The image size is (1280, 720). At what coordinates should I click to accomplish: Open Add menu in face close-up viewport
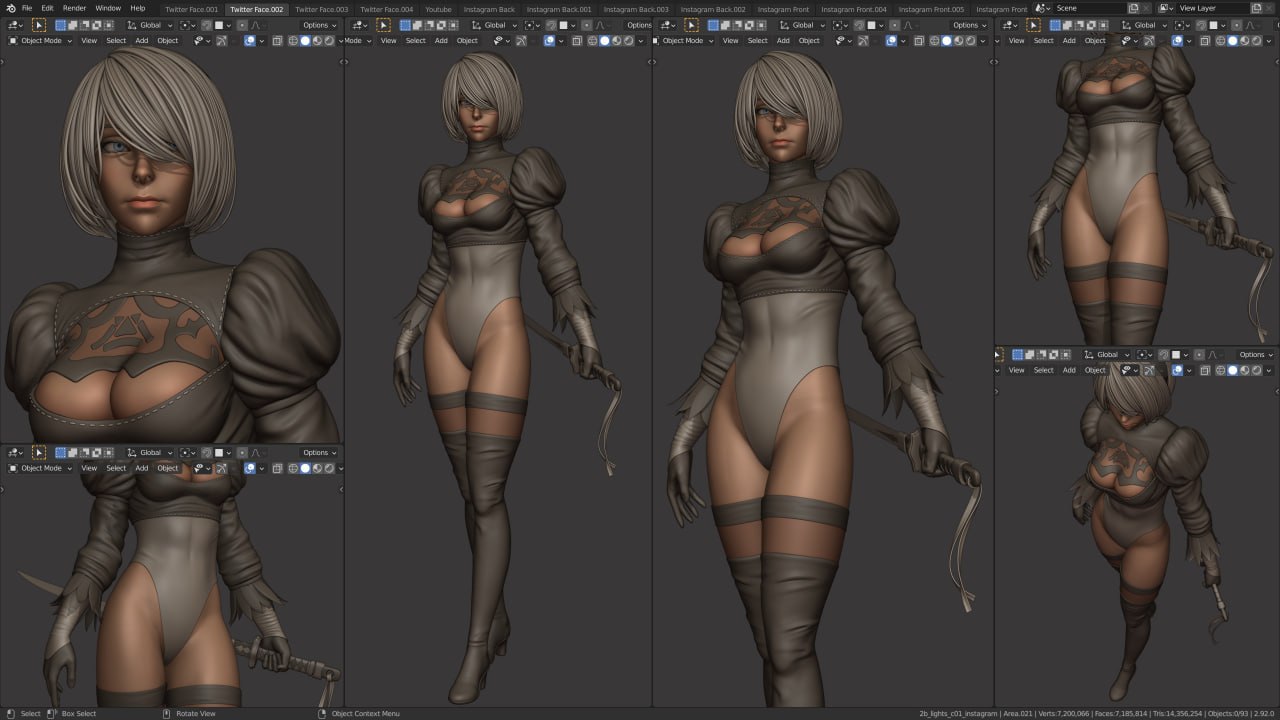click(x=141, y=41)
